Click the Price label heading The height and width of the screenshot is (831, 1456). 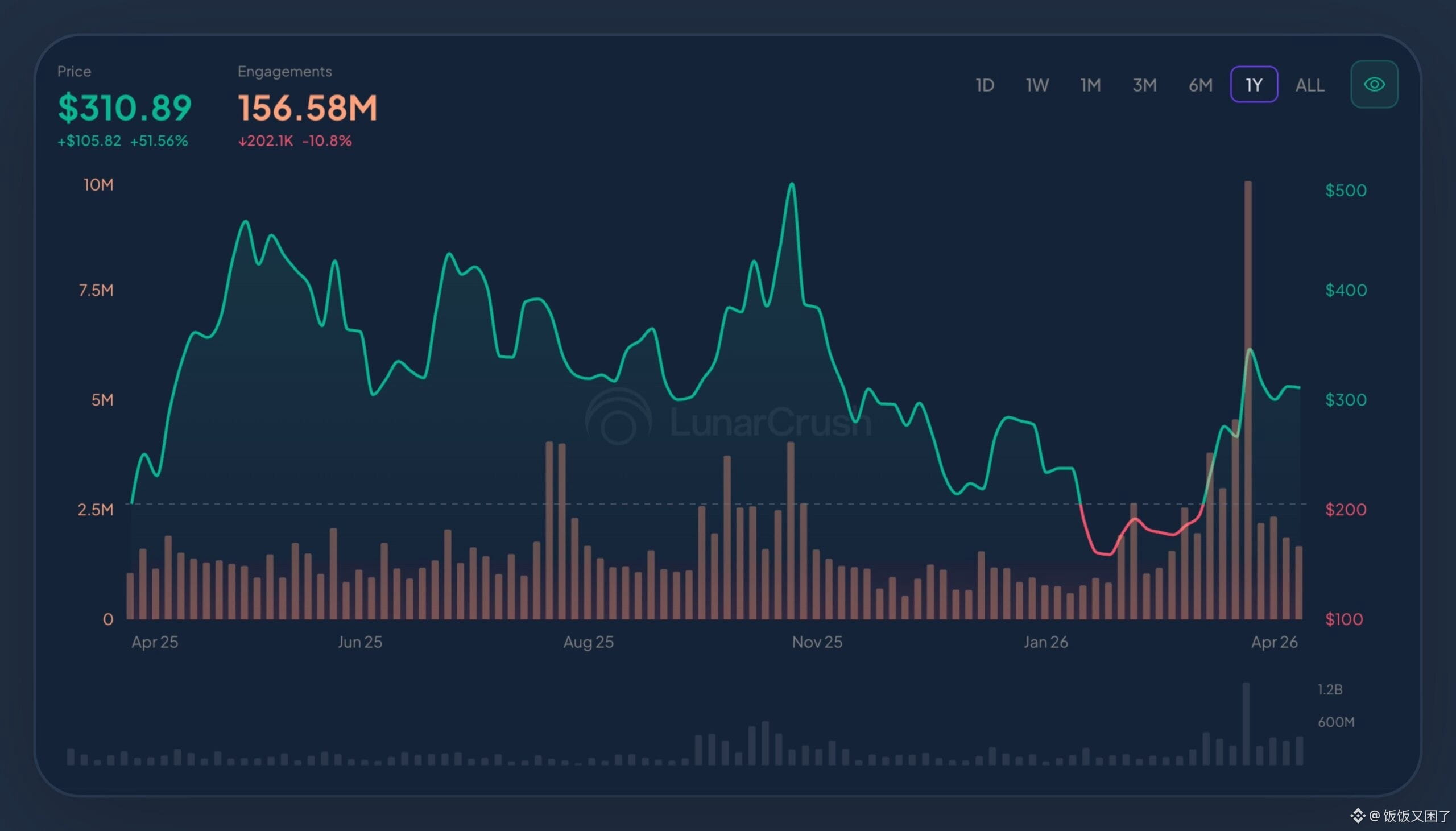point(74,71)
